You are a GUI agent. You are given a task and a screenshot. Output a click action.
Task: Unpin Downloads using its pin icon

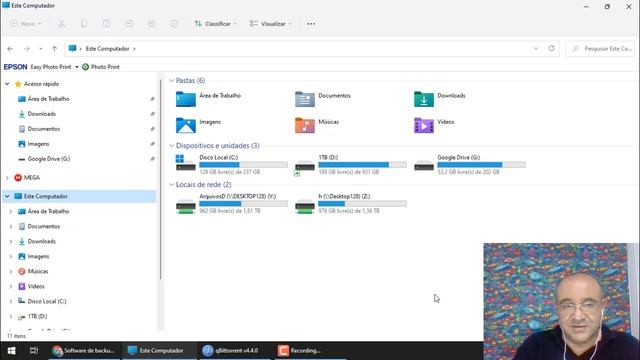pos(152,114)
